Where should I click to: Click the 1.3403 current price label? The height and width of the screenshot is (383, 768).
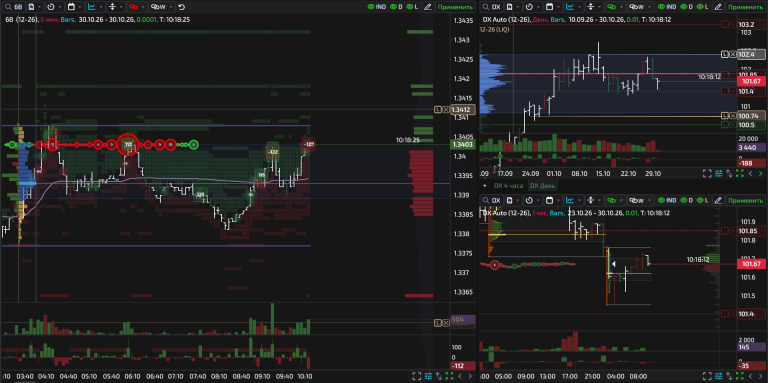tap(463, 144)
